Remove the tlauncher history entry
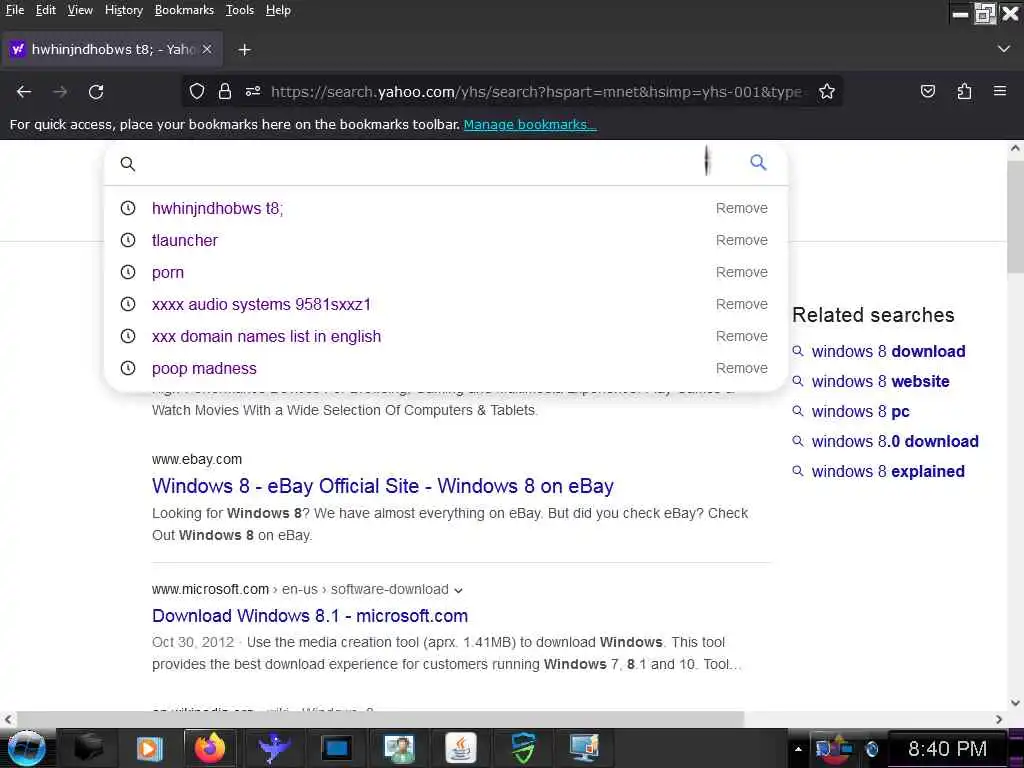 pos(741,240)
